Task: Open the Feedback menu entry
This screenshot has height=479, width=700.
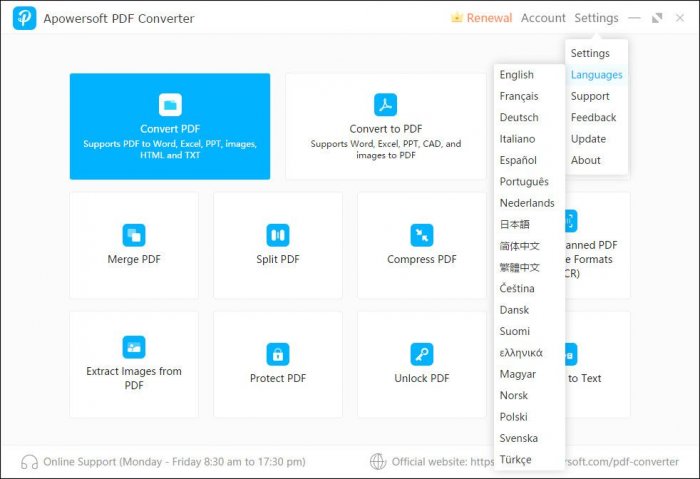Action: 596,117
